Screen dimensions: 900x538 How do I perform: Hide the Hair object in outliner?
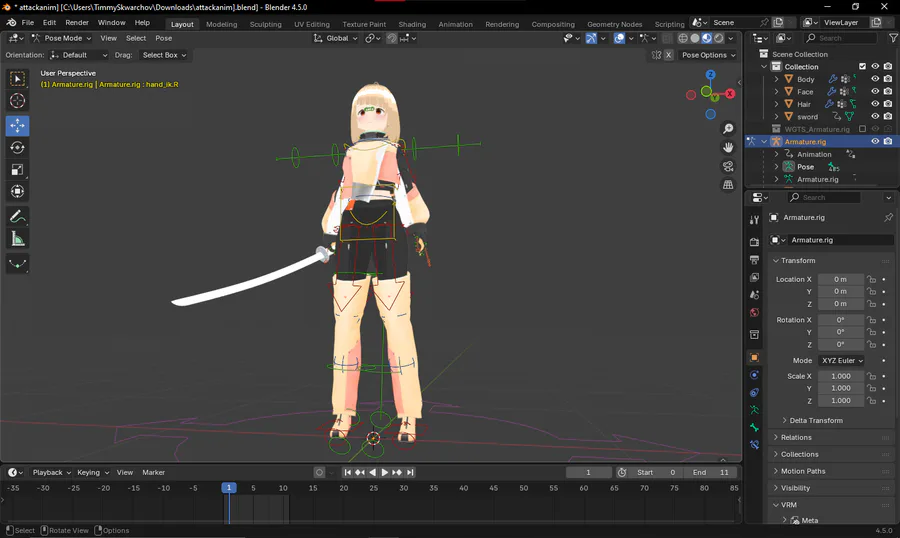[875, 104]
